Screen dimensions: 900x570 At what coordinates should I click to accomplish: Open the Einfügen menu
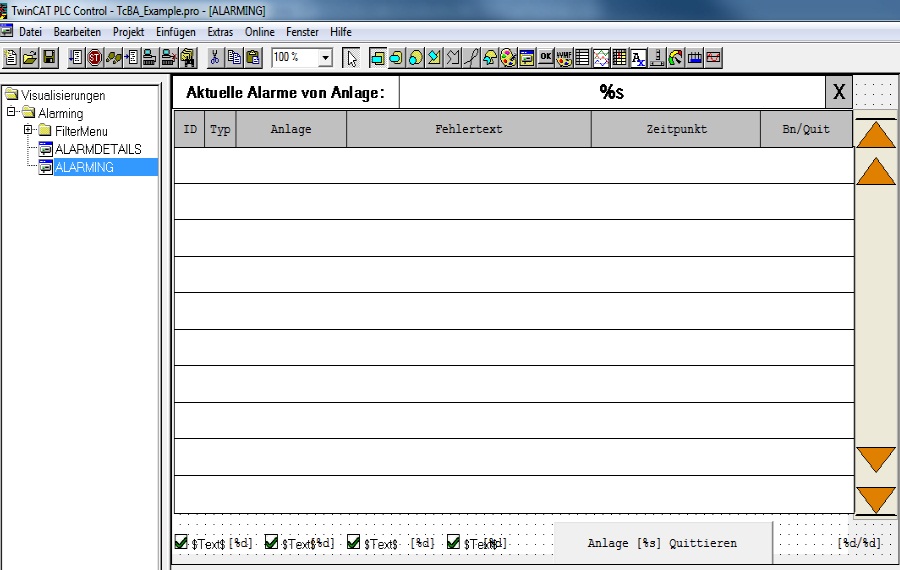pyautogui.click(x=176, y=32)
